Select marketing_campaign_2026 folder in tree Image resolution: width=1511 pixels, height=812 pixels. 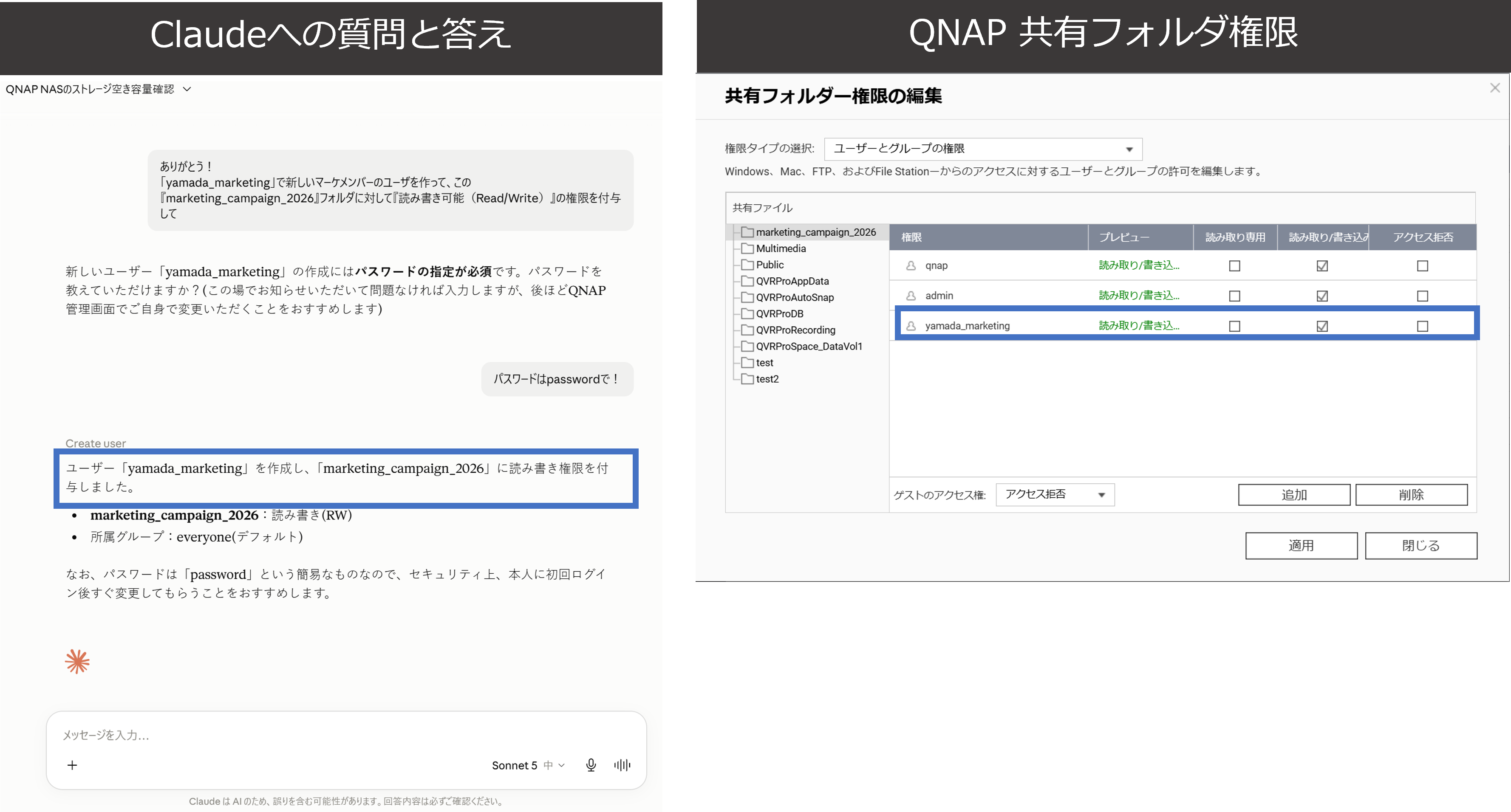click(815, 232)
